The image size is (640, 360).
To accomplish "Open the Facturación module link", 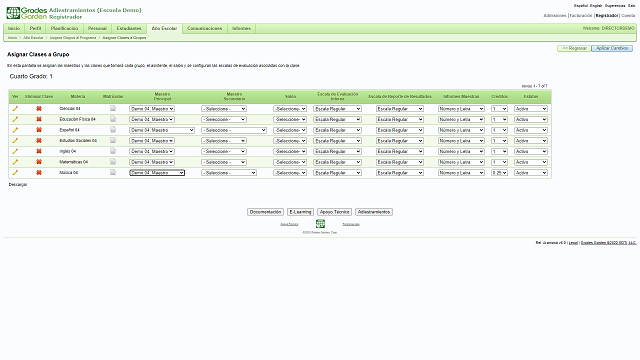I will click(x=581, y=16).
